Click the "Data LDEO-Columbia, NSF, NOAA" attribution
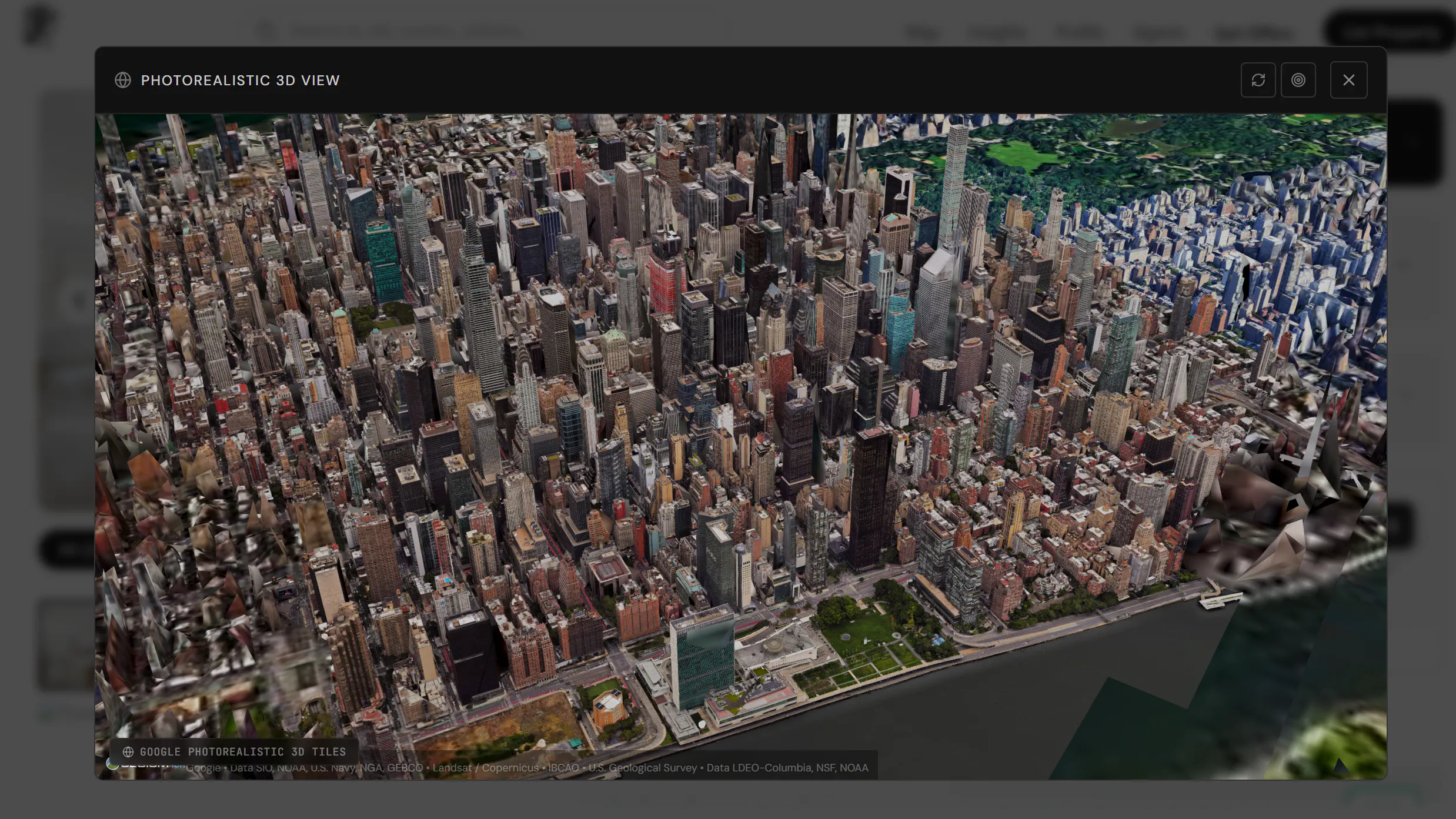This screenshot has width=1456, height=819. pyautogui.click(x=787, y=768)
